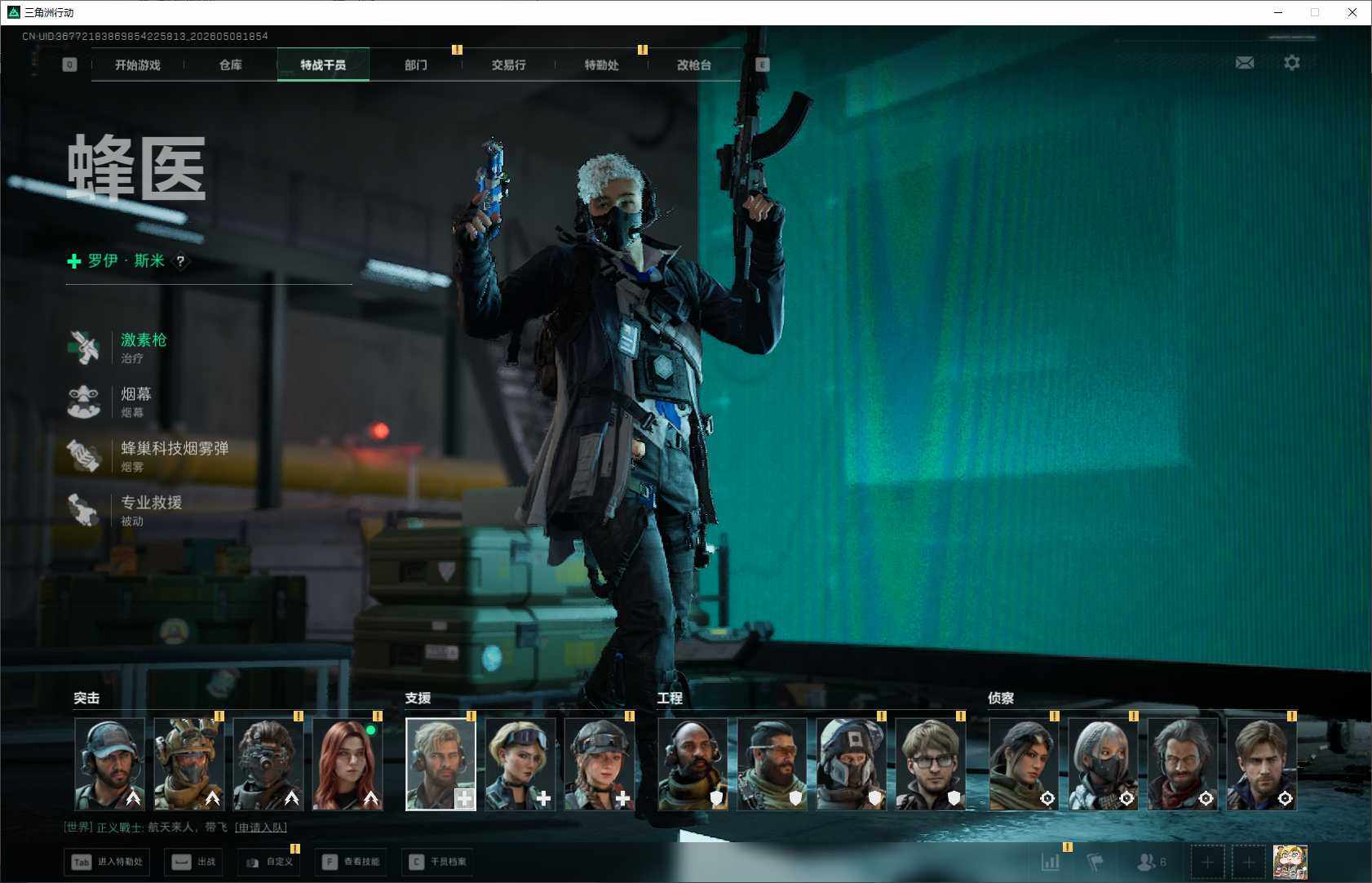This screenshot has width=1372, height=883.
Task: Open the player avatar at bottom right
Action: (1290, 862)
